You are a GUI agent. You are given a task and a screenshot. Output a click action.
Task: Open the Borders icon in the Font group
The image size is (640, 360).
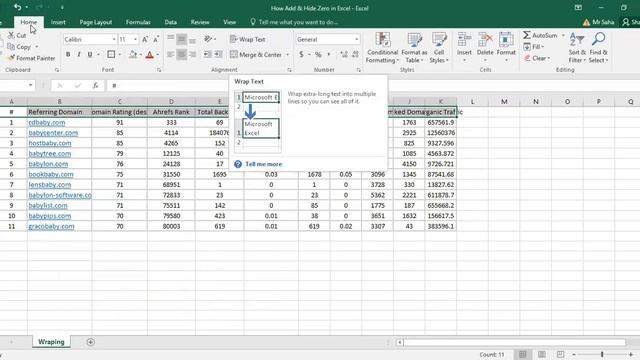[111, 54]
